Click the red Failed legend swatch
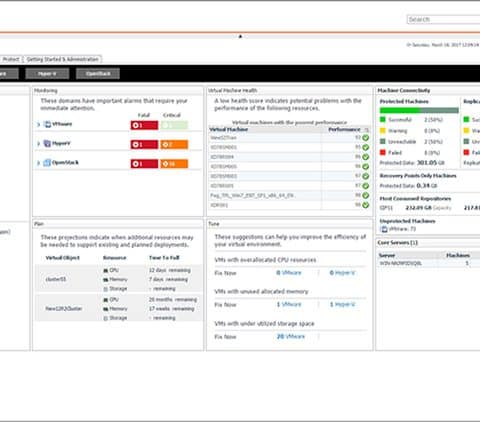 [383, 152]
